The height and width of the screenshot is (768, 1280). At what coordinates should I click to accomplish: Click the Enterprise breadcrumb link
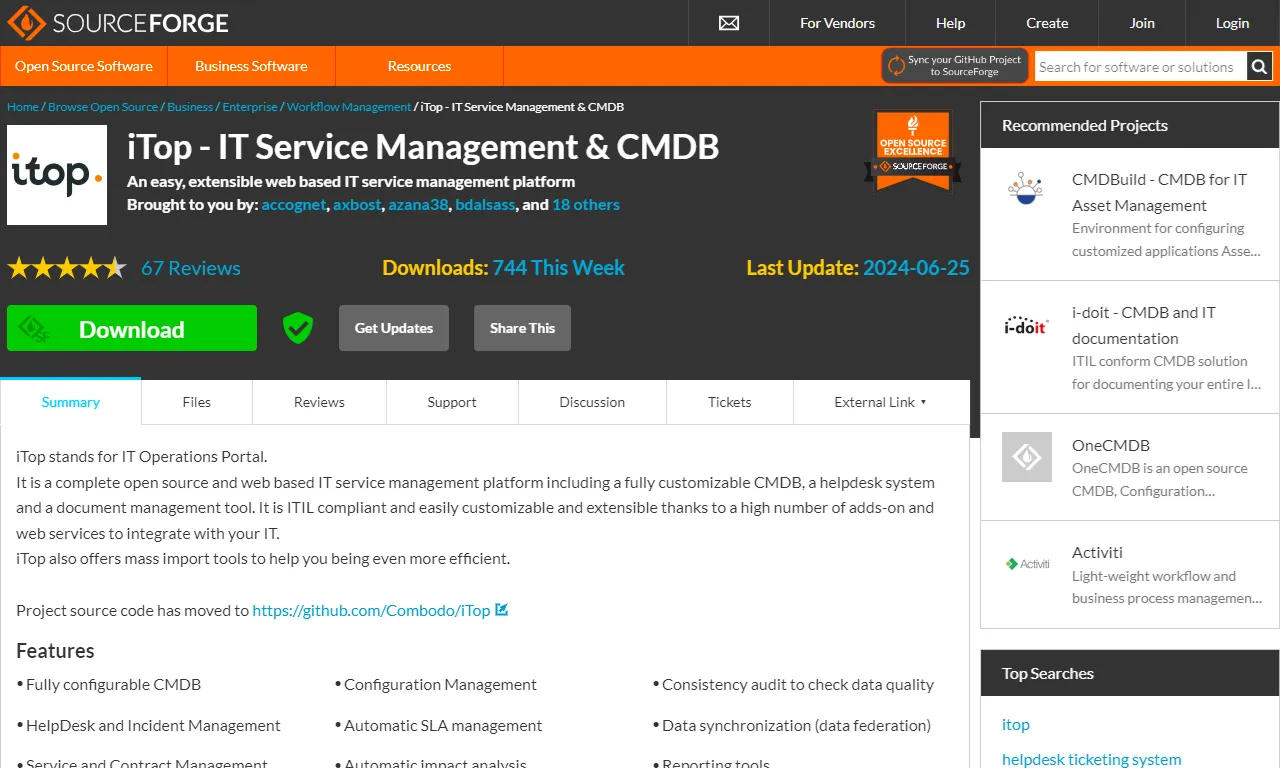(x=250, y=107)
